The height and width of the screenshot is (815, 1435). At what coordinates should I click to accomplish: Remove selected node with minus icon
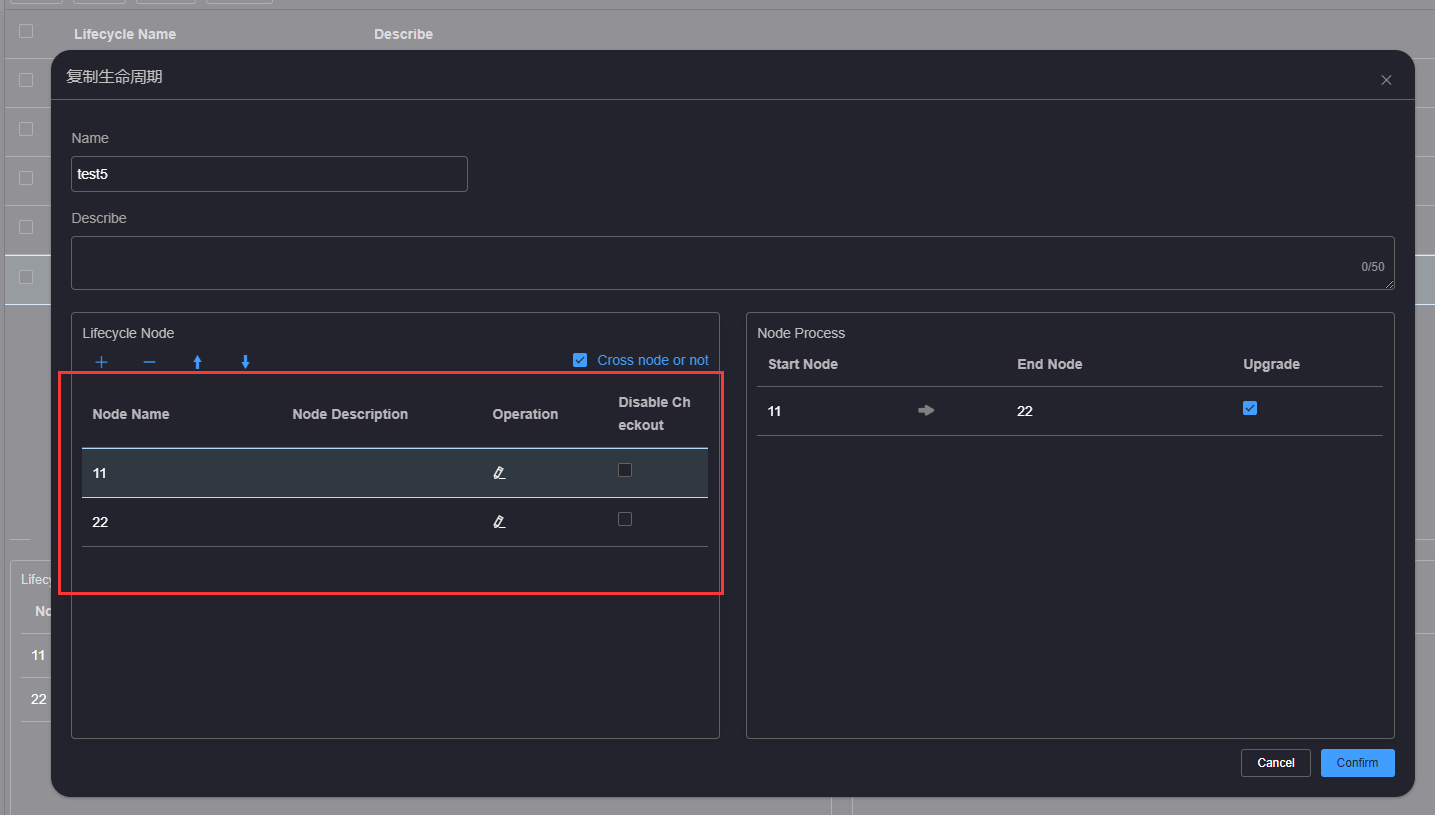149,362
